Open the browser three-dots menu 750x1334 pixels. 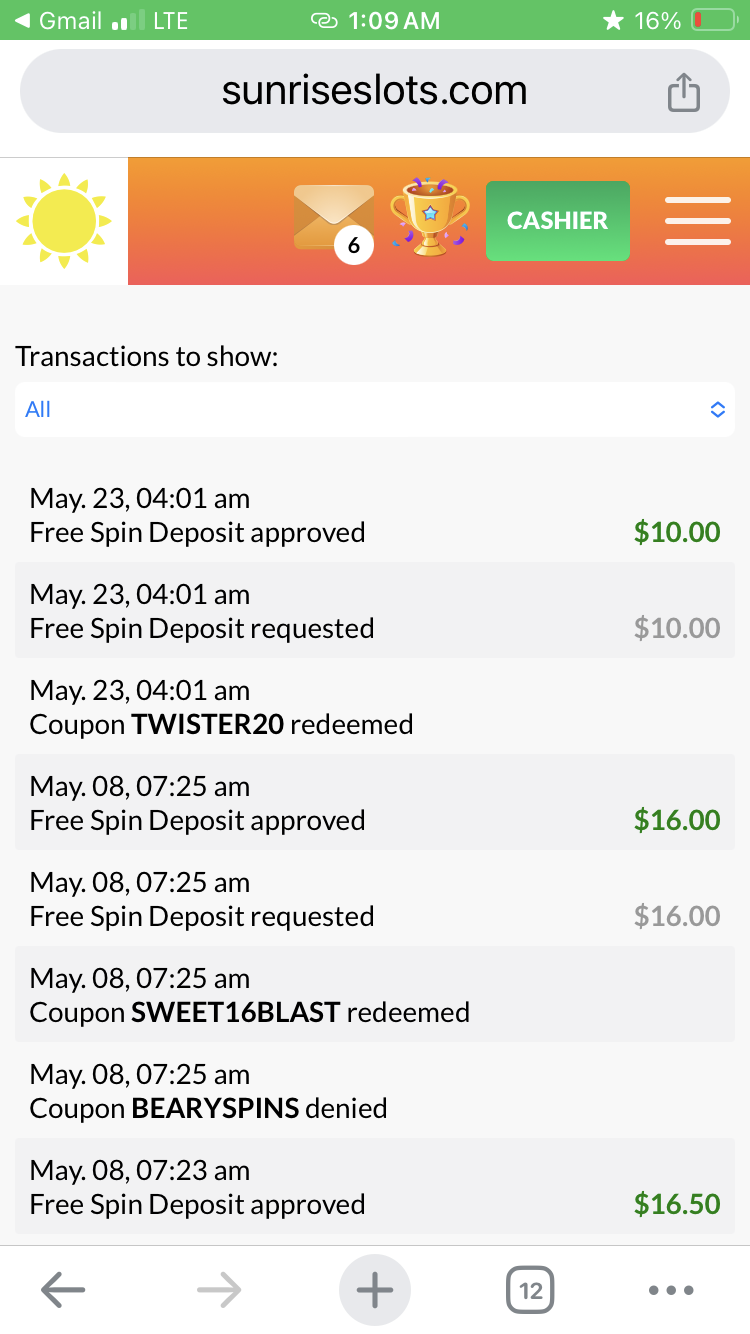(671, 1290)
